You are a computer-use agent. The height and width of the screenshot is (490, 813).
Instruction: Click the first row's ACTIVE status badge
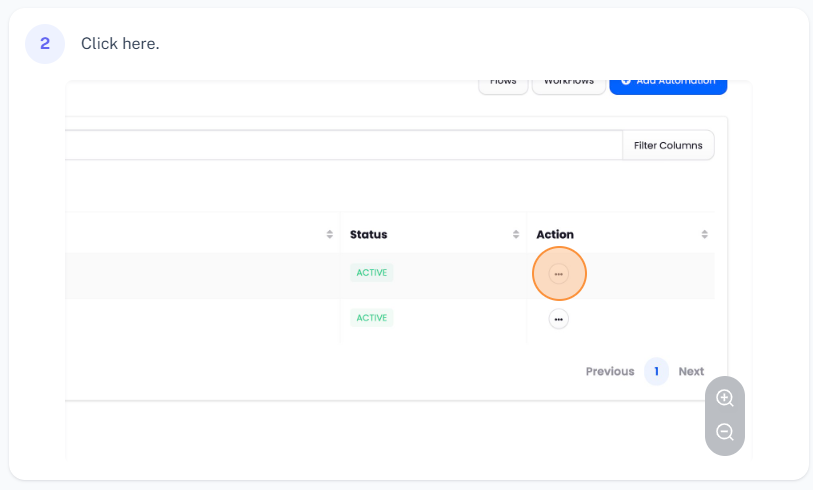click(371, 272)
